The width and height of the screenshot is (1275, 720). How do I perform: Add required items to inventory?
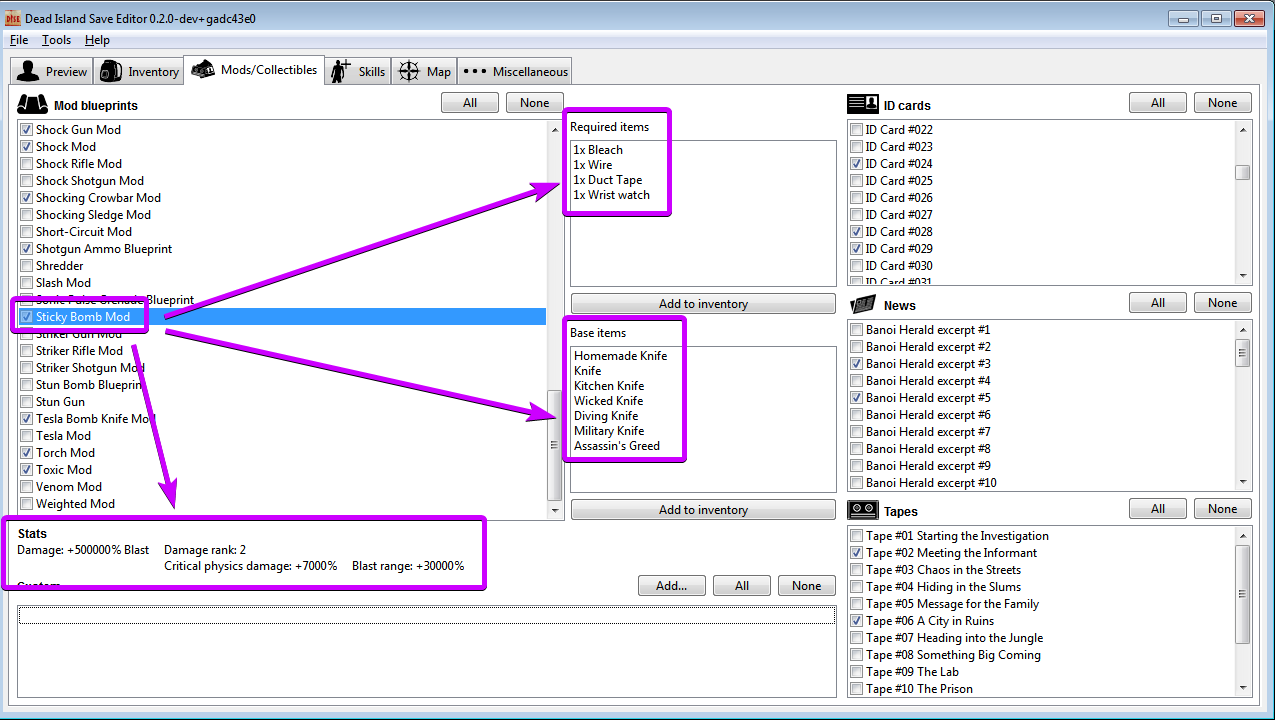click(x=703, y=304)
